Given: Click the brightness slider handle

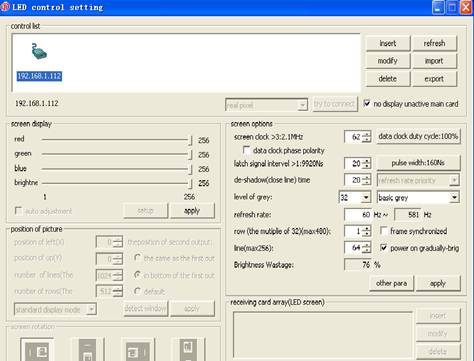Looking at the screenshot, I should (x=190, y=183).
